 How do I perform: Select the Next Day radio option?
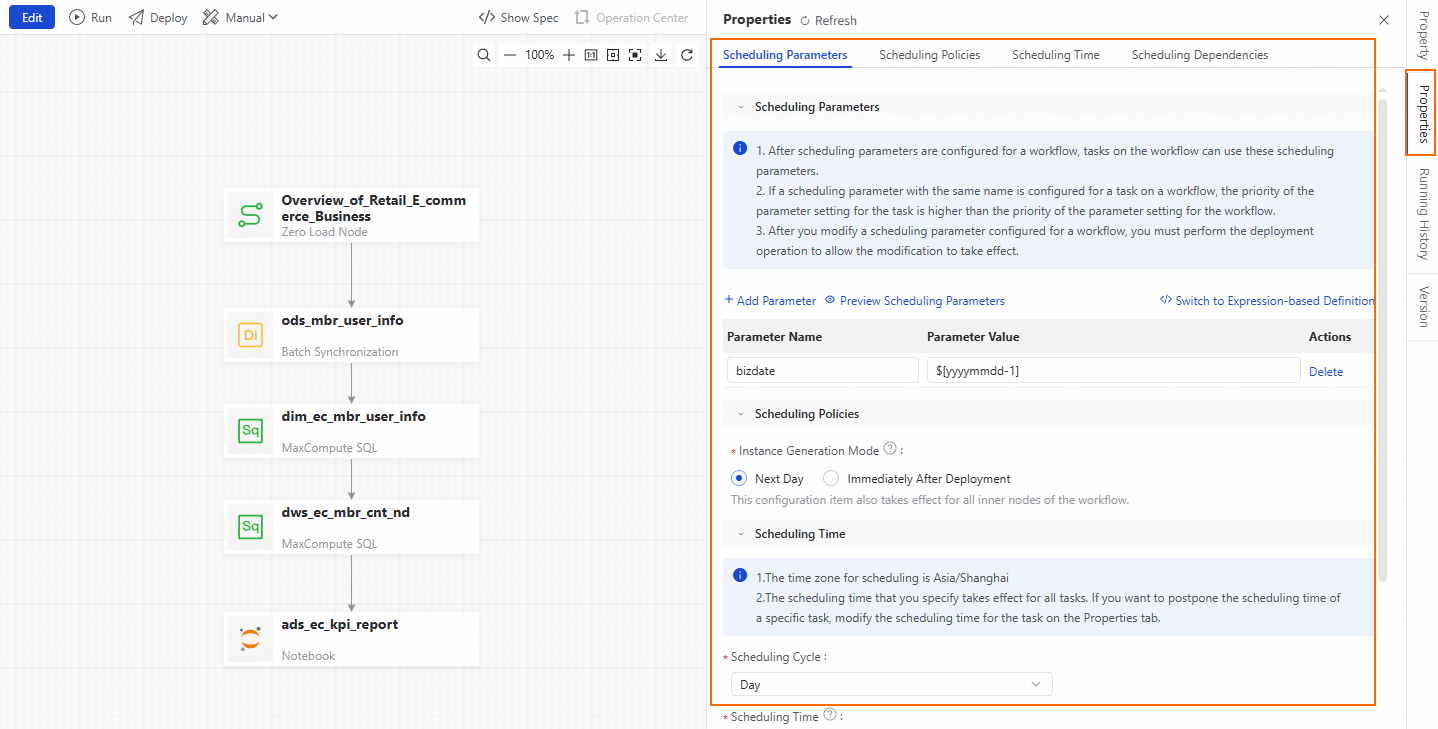(740, 479)
